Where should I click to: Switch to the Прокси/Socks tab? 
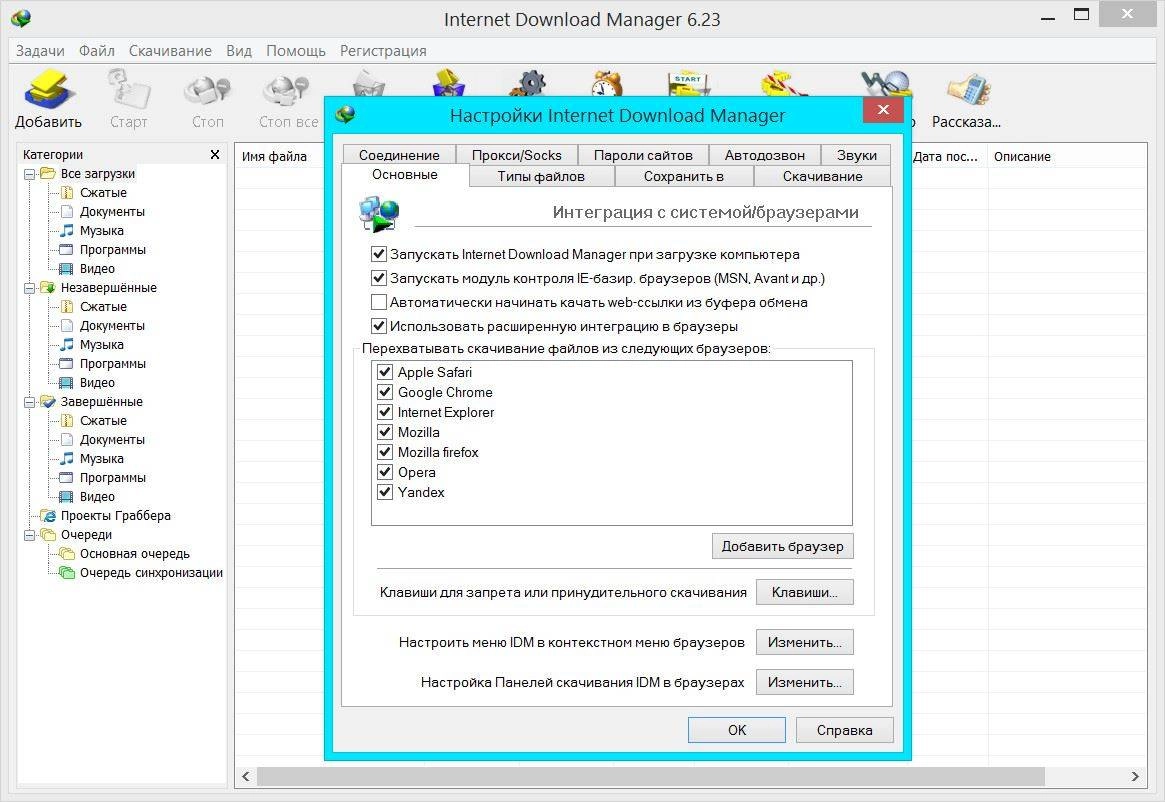pos(516,155)
